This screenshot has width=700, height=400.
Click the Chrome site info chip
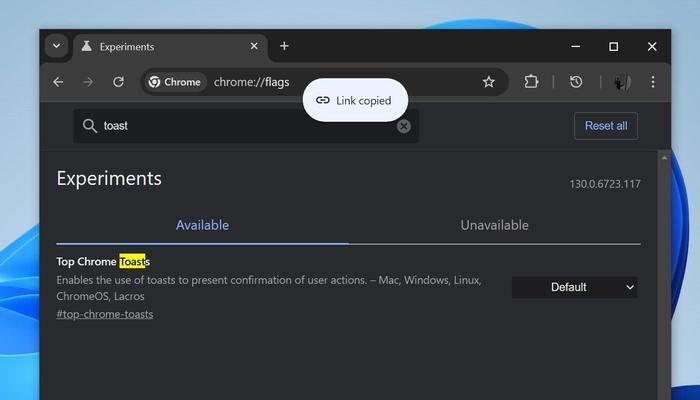(175, 82)
